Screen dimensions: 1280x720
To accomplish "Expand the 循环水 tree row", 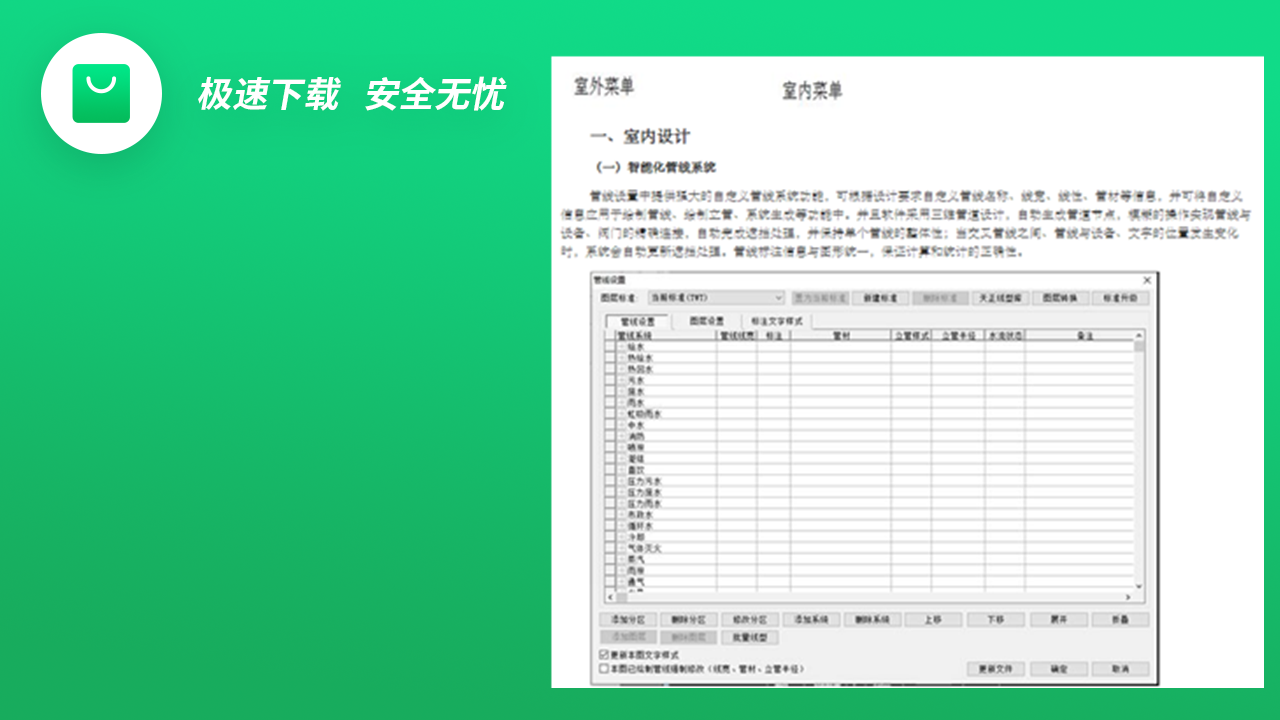I will click(x=622, y=526).
